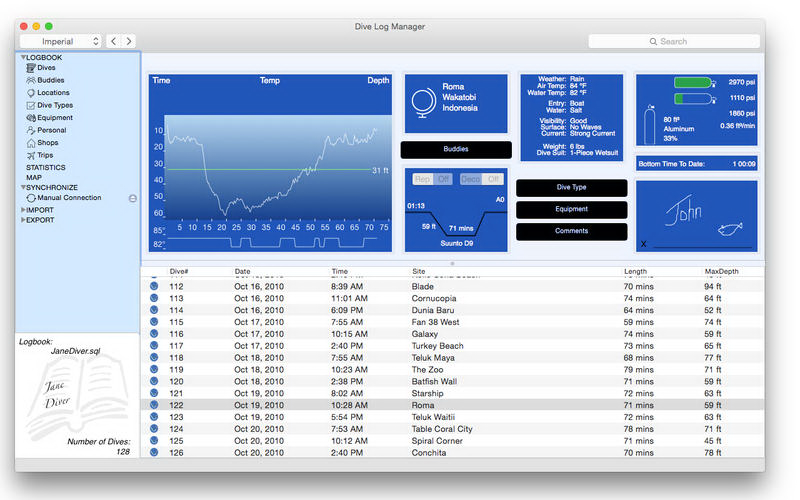Select the Spiral Corner dive row
The width and height of the screenshot is (800, 500).
(x=452, y=441)
